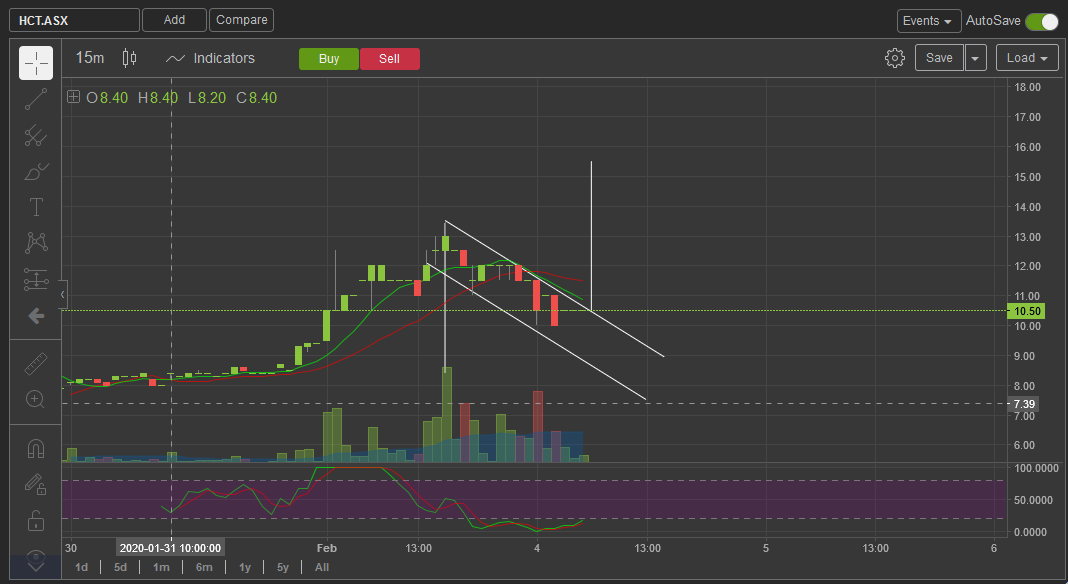Image resolution: width=1068 pixels, height=584 pixels.
Task: Click the L8.20 low value
Action: (x=207, y=97)
